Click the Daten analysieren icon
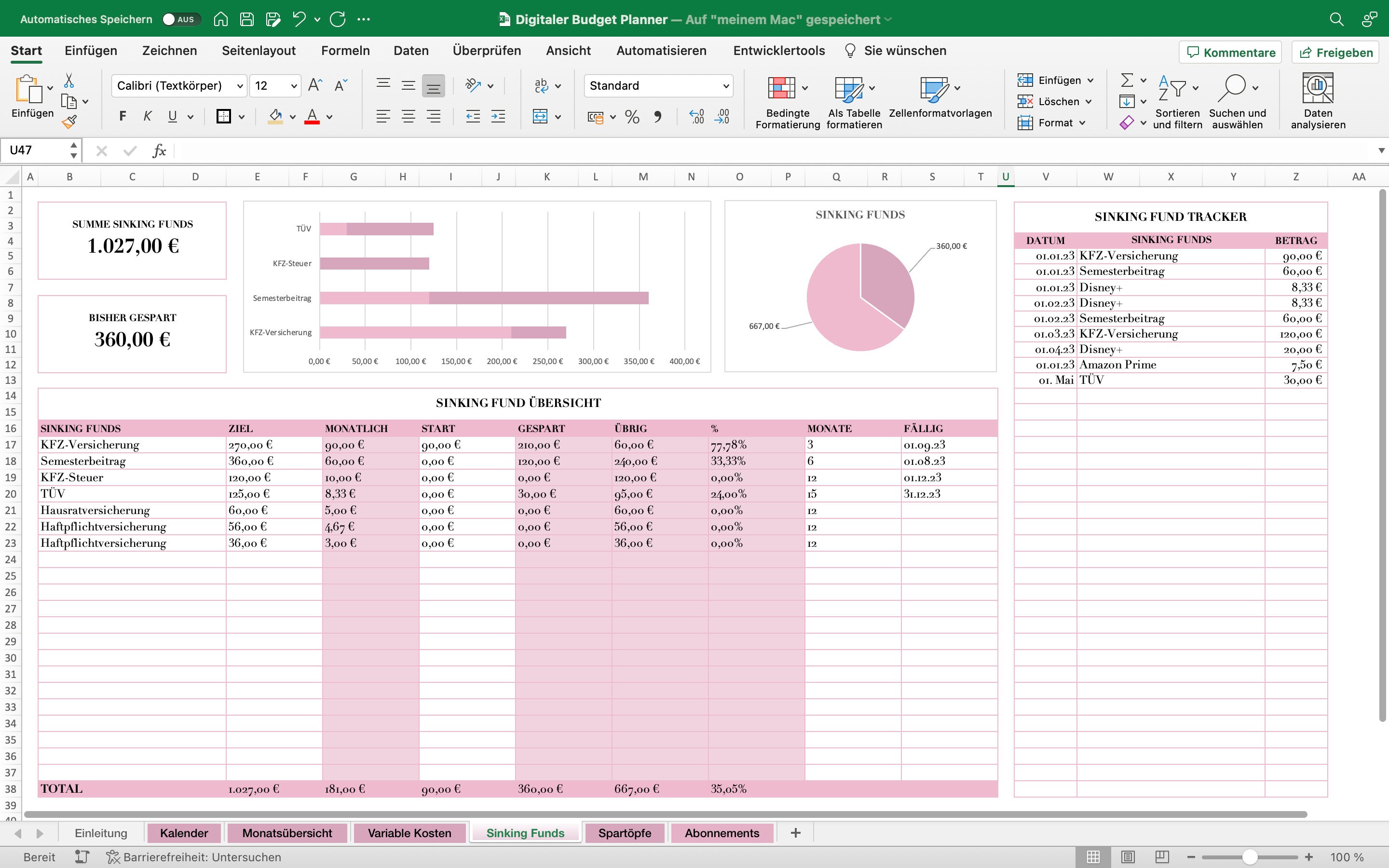 click(x=1318, y=88)
